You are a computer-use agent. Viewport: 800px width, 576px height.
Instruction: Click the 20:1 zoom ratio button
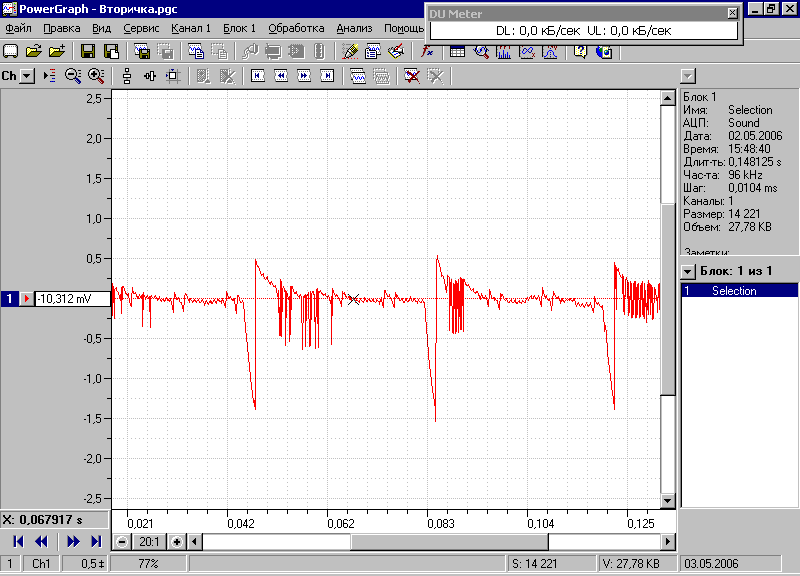pyautogui.click(x=149, y=541)
